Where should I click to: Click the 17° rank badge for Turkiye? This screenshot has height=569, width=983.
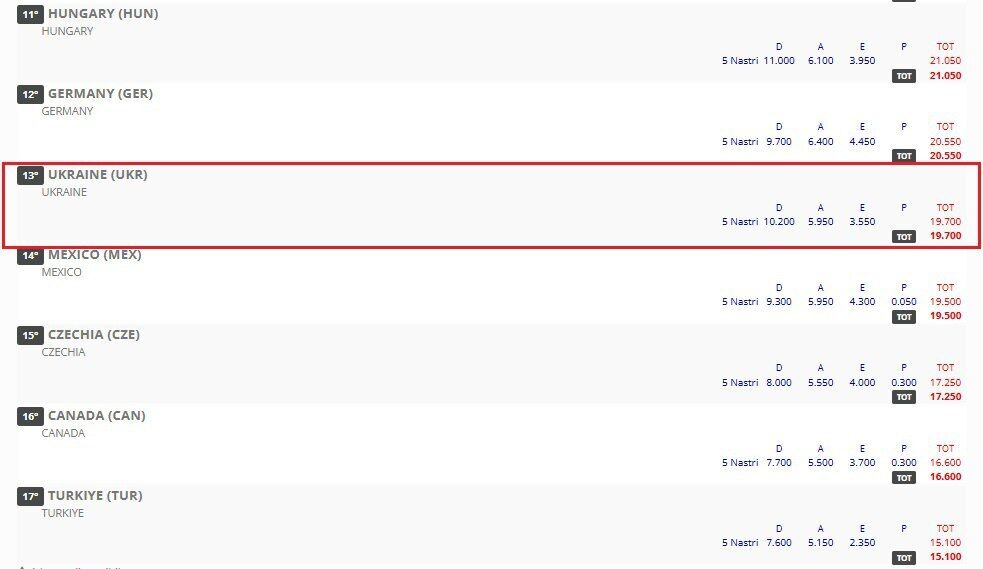[x=30, y=496]
